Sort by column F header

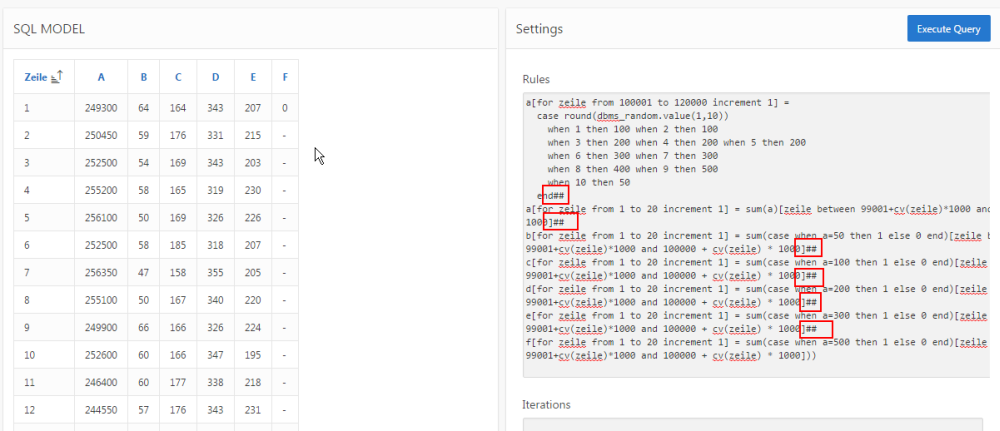coord(285,78)
